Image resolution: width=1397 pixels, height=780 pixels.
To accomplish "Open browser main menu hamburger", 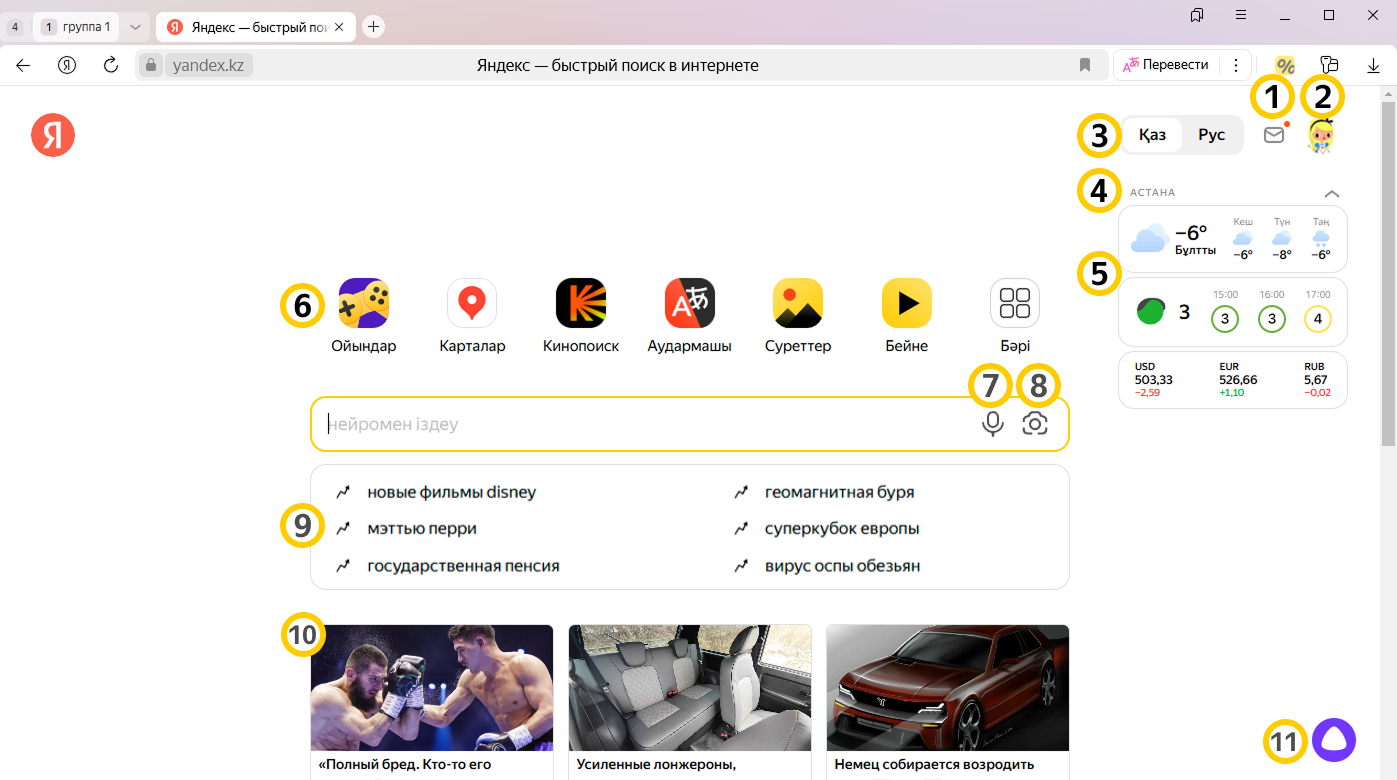I will tap(1240, 15).
